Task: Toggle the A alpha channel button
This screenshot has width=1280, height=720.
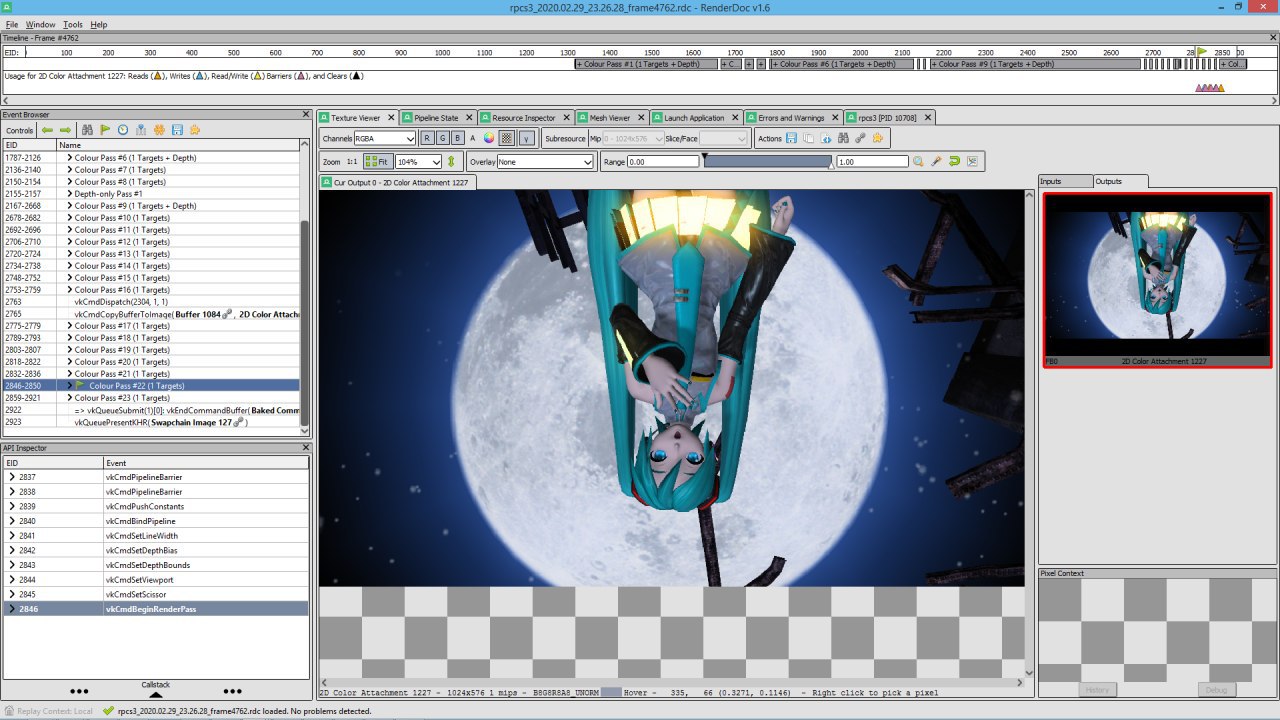Action: [x=473, y=138]
